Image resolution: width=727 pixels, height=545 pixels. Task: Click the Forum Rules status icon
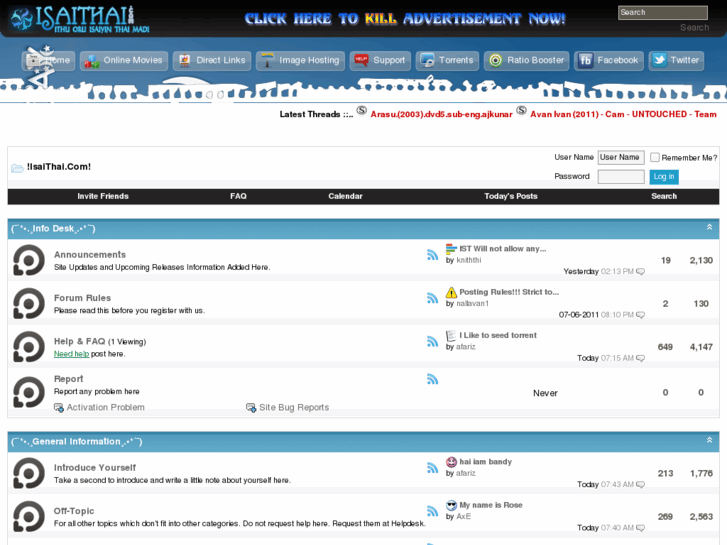[x=29, y=303]
